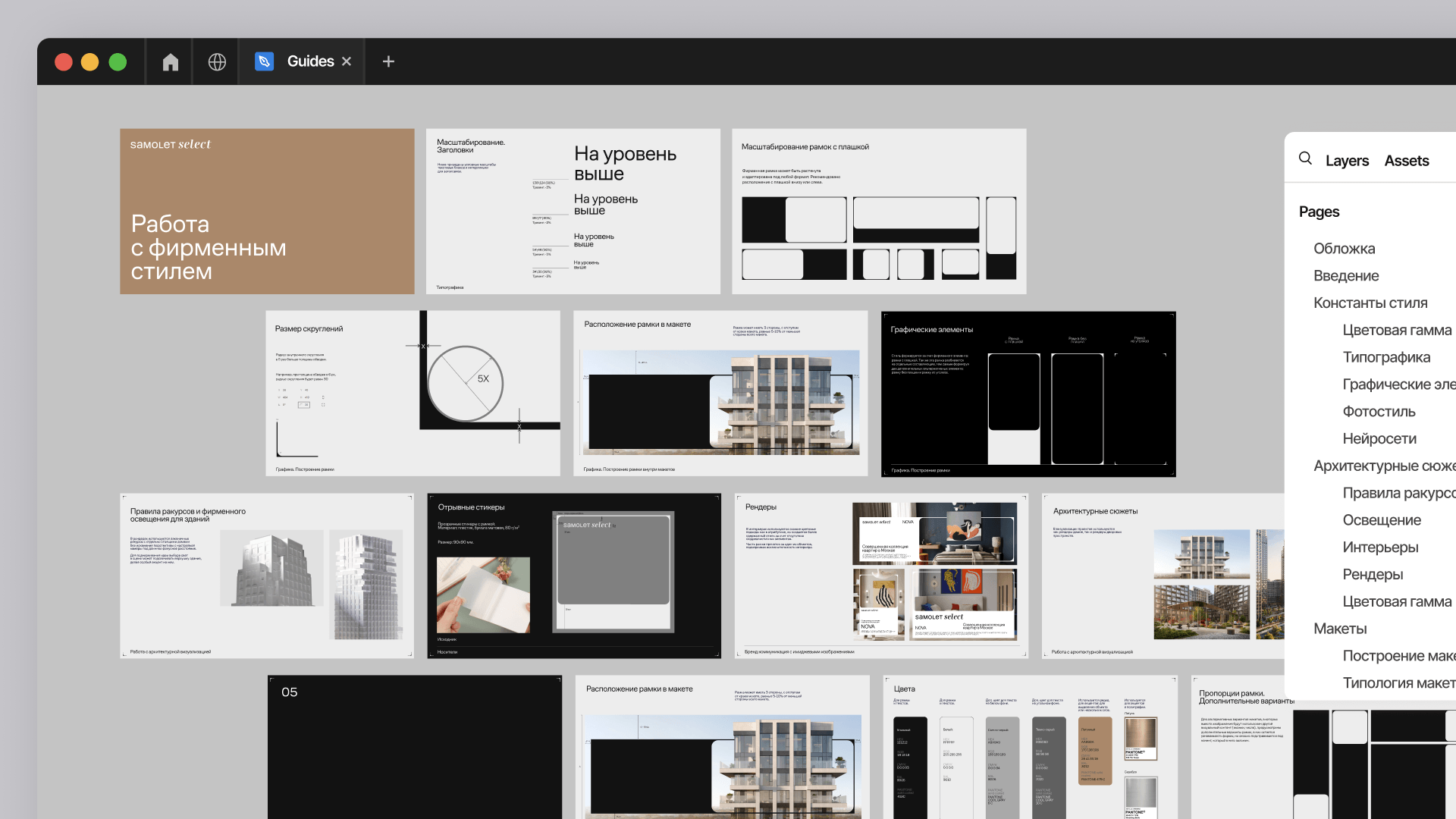The height and width of the screenshot is (819, 1456).
Task: Switch to the Assets tab
Action: point(1406,161)
